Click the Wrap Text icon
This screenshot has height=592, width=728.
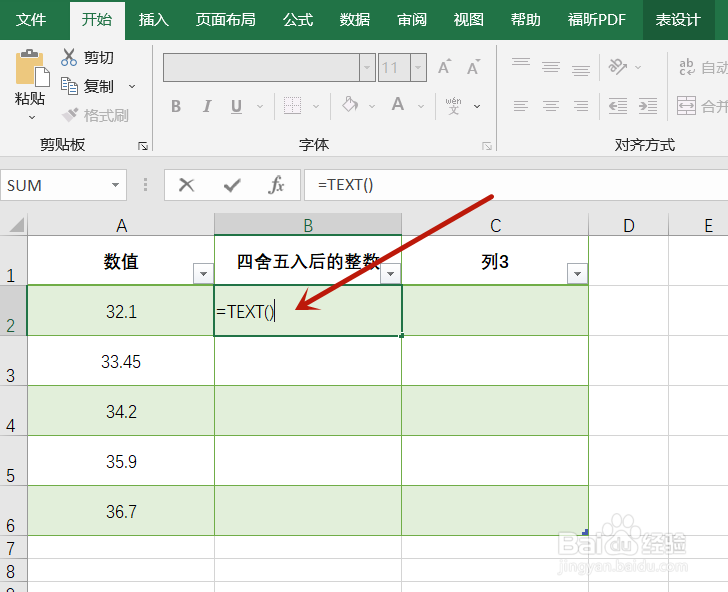(687, 67)
